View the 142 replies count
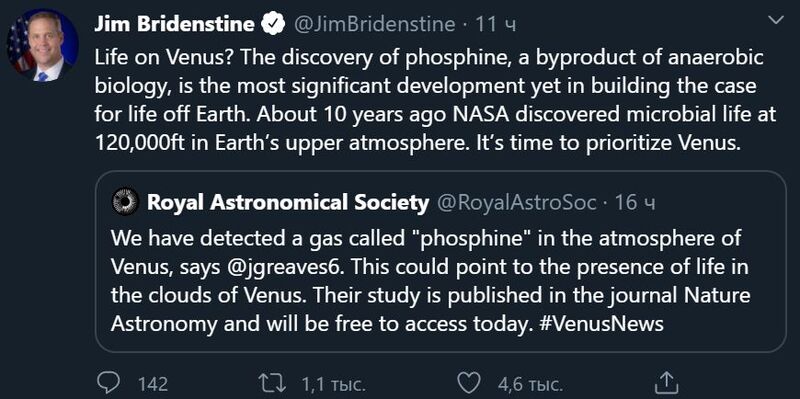This screenshot has width=800, height=399. click(153, 384)
